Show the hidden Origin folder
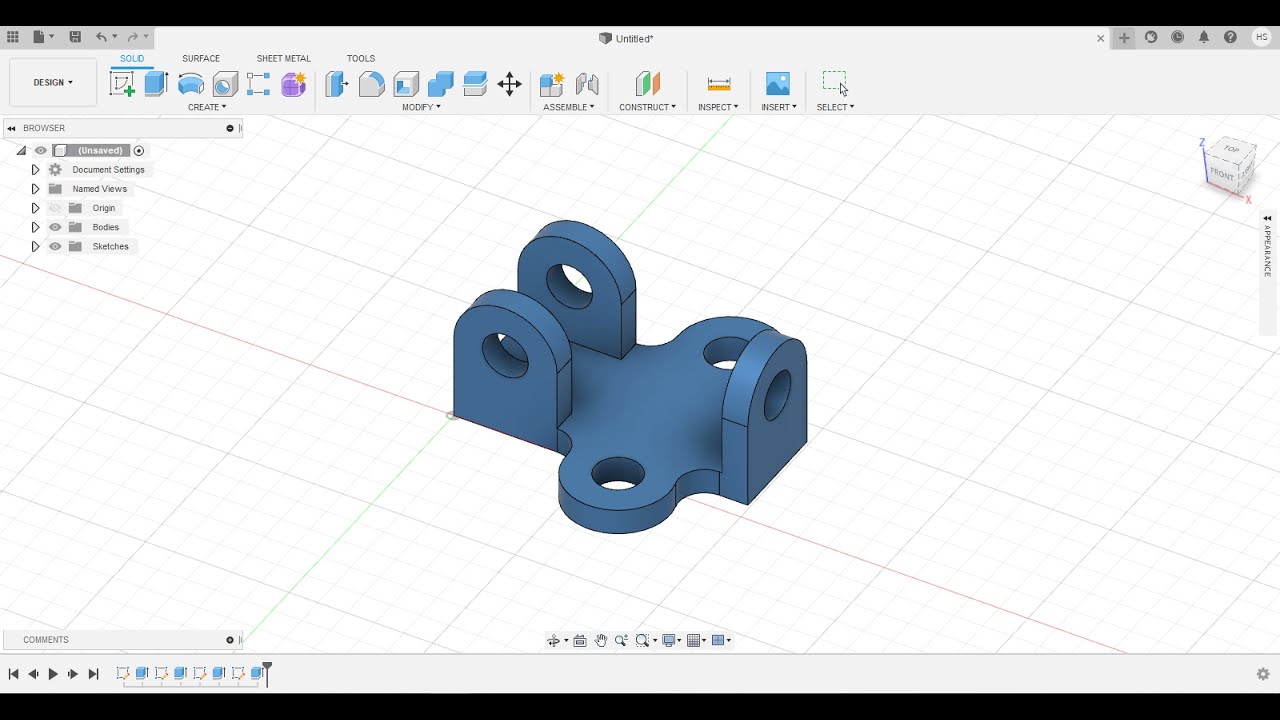This screenshot has width=1280, height=720. 55,208
